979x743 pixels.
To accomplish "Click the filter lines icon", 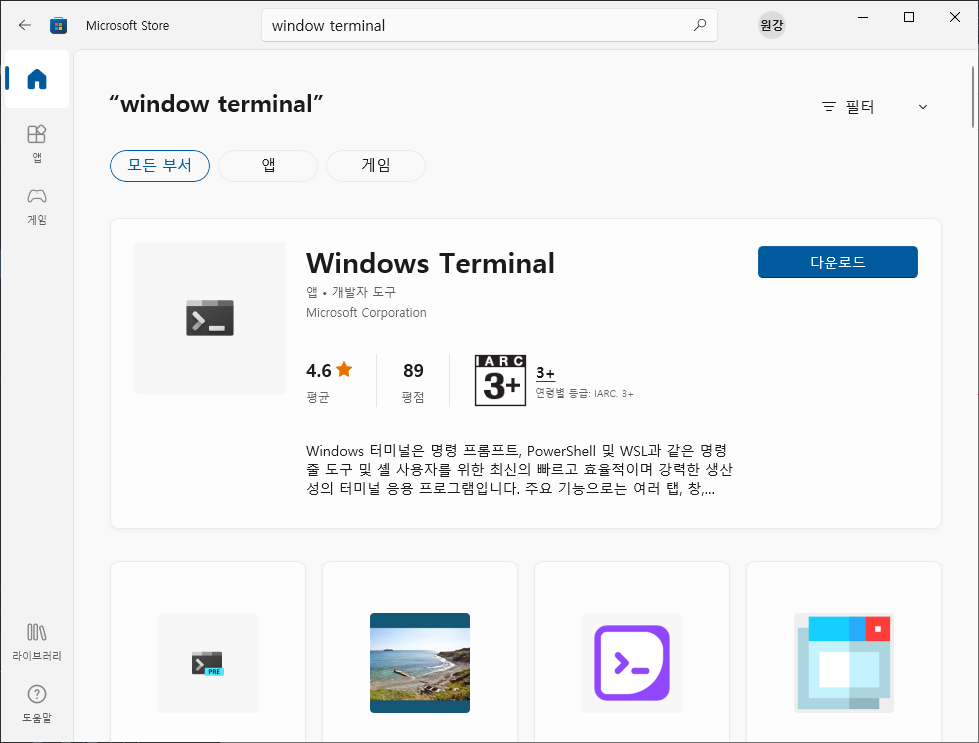I will tap(829, 107).
